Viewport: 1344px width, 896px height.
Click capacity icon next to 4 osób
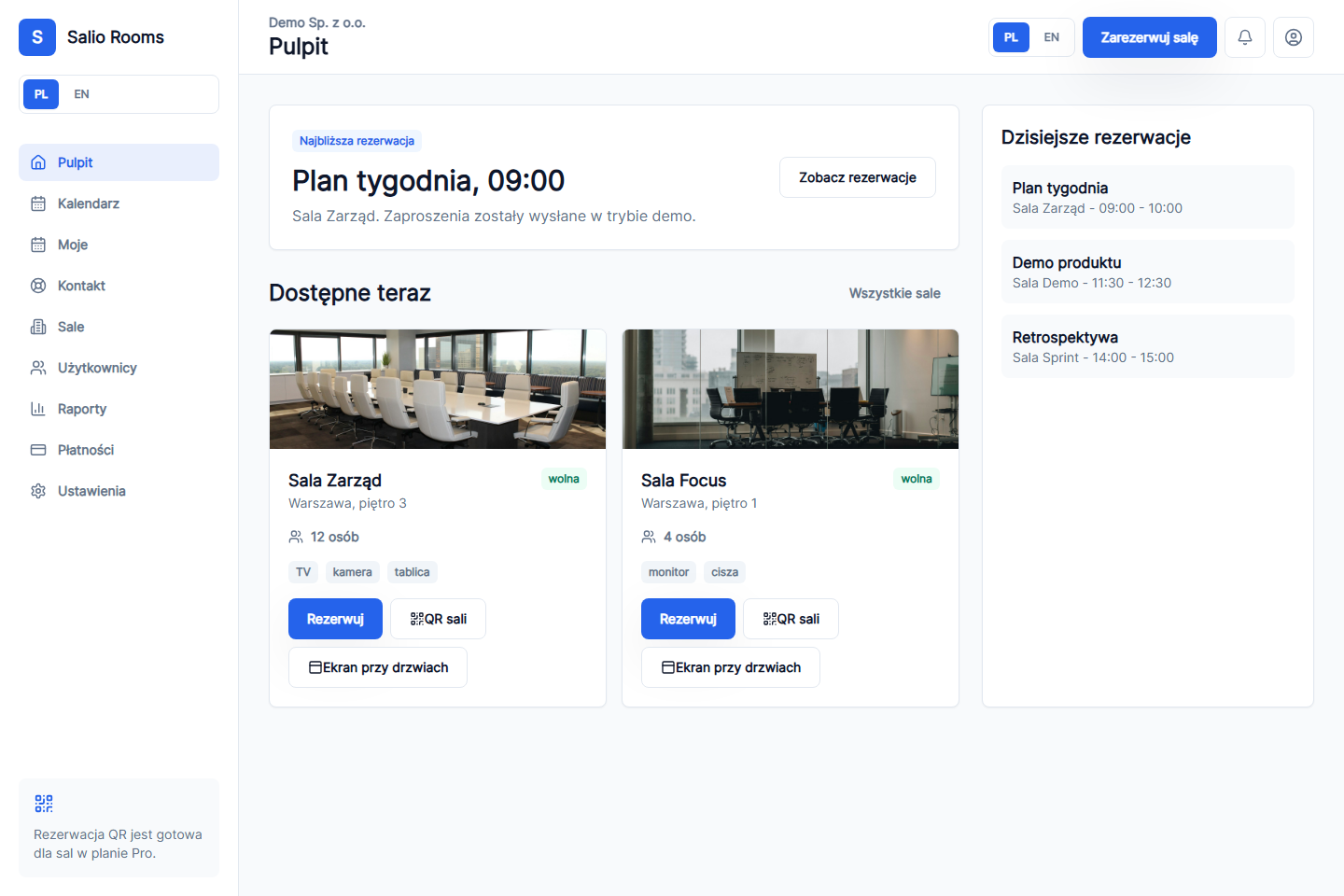click(x=649, y=537)
